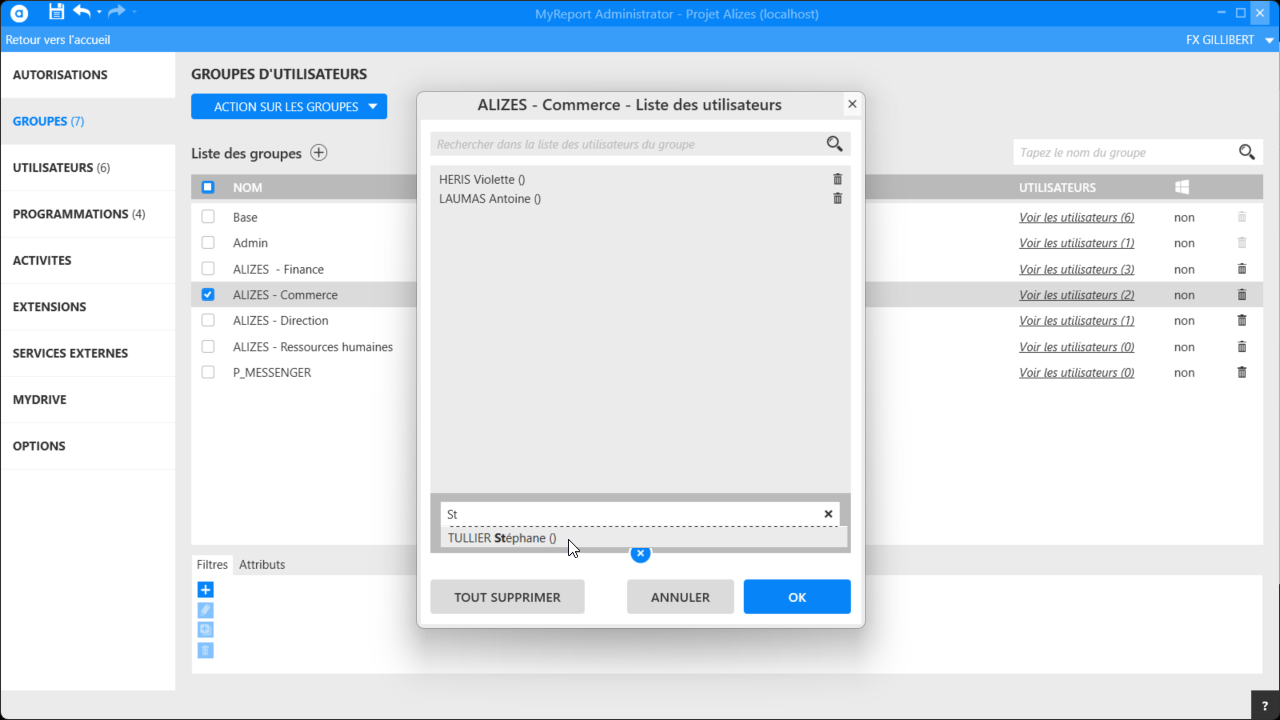Click trash icon for ALIZES - Direction row
This screenshot has width=1280, height=720.
[x=1242, y=321]
